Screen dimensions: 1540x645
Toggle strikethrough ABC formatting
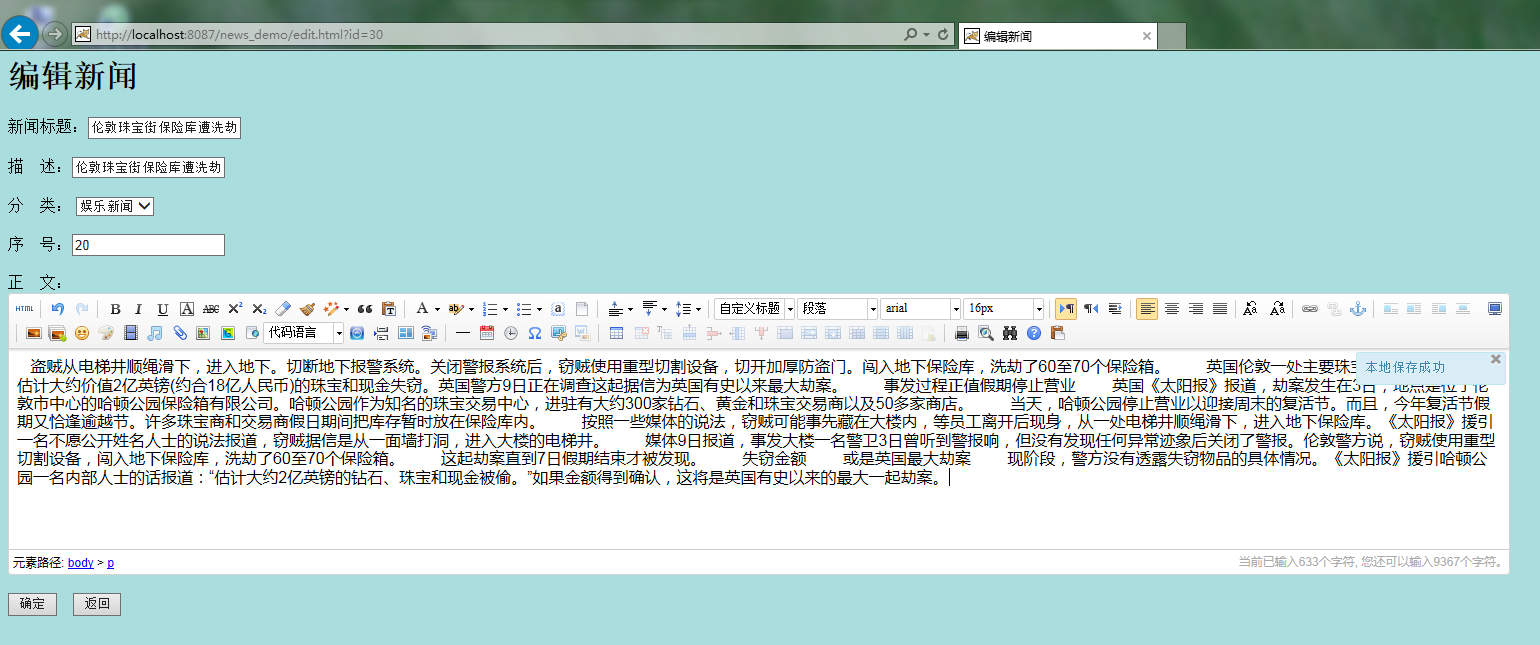click(211, 309)
